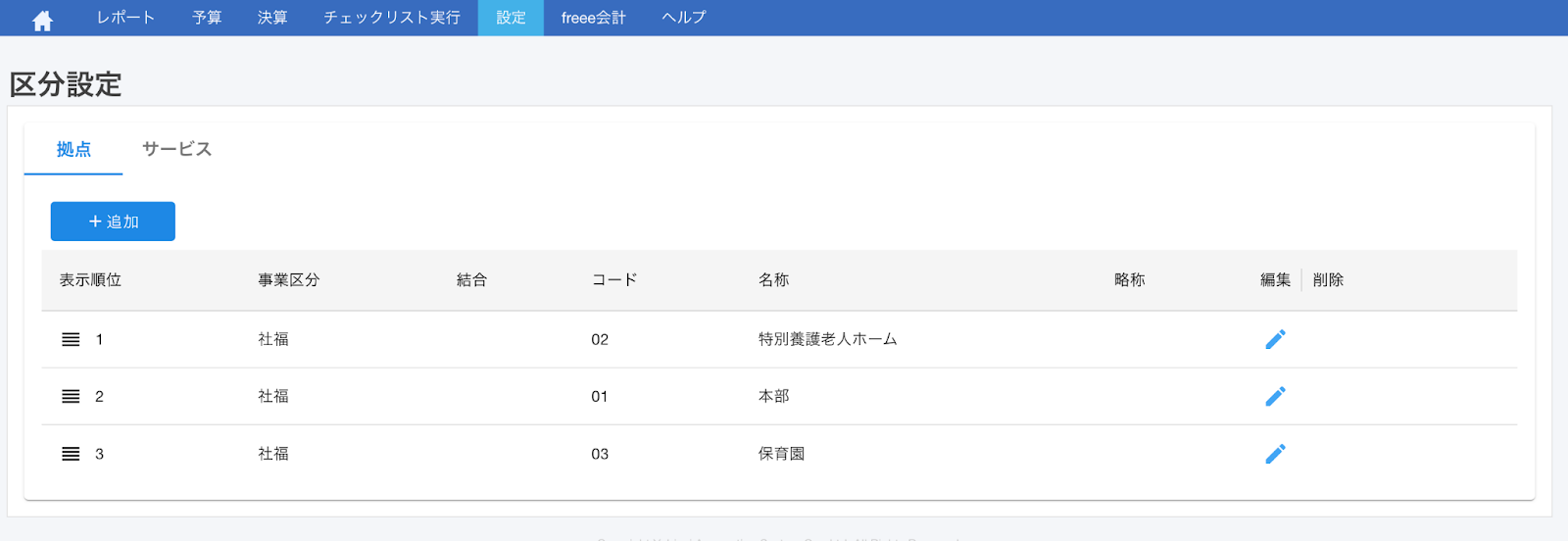Edit the 保育園 row with pencil icon

click(x=1275, y=454)
